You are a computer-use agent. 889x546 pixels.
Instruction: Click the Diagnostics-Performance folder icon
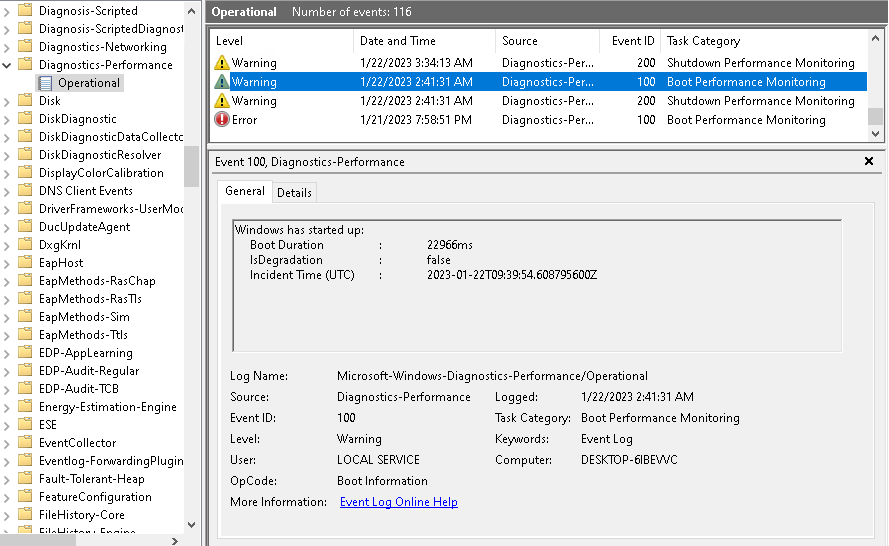[25, 64]
